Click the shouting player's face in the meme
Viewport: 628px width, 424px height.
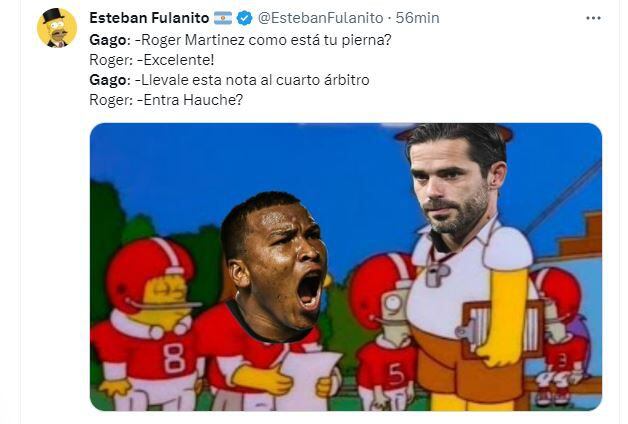coord(276,264)
